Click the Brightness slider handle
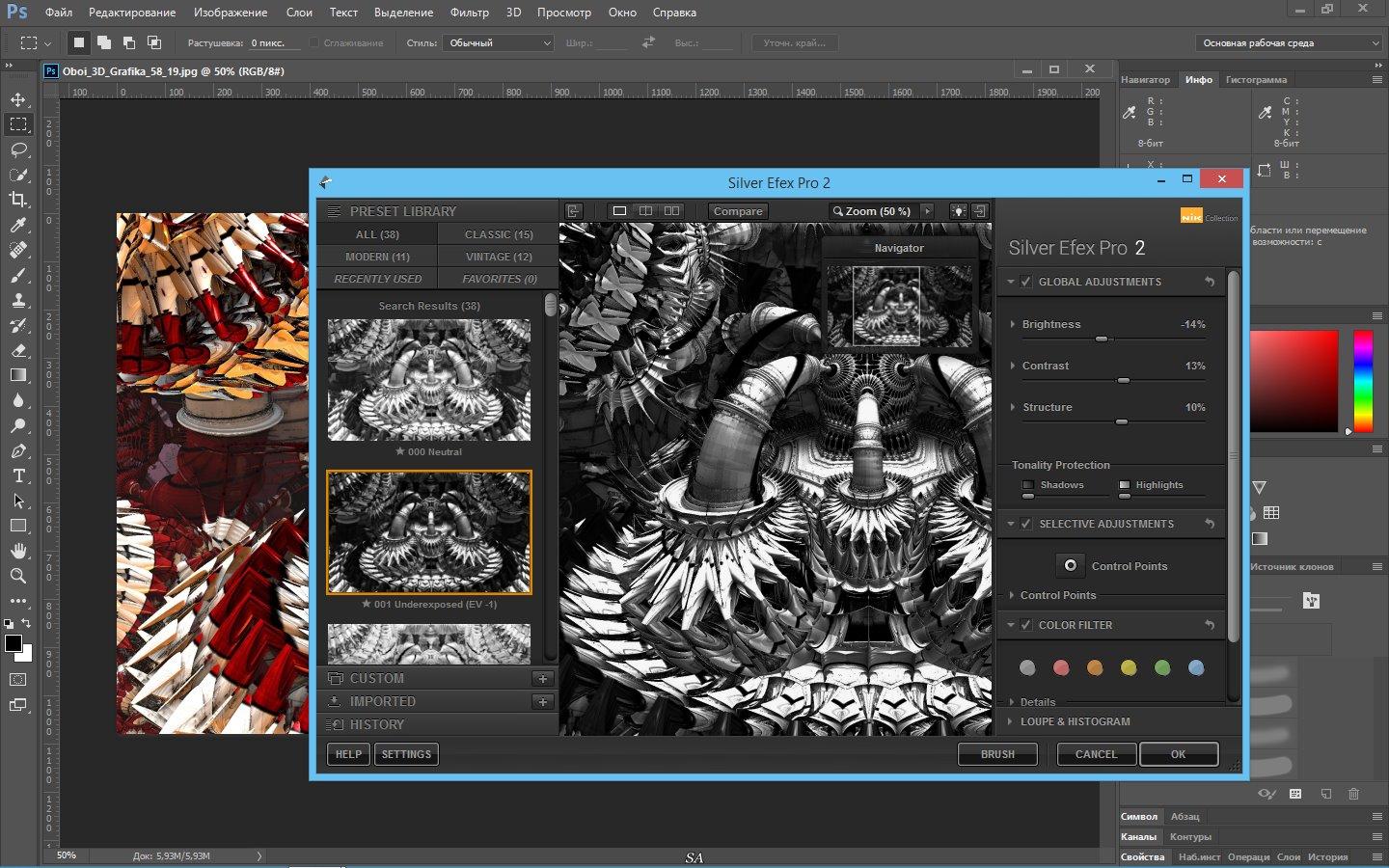 [1102, 339]
